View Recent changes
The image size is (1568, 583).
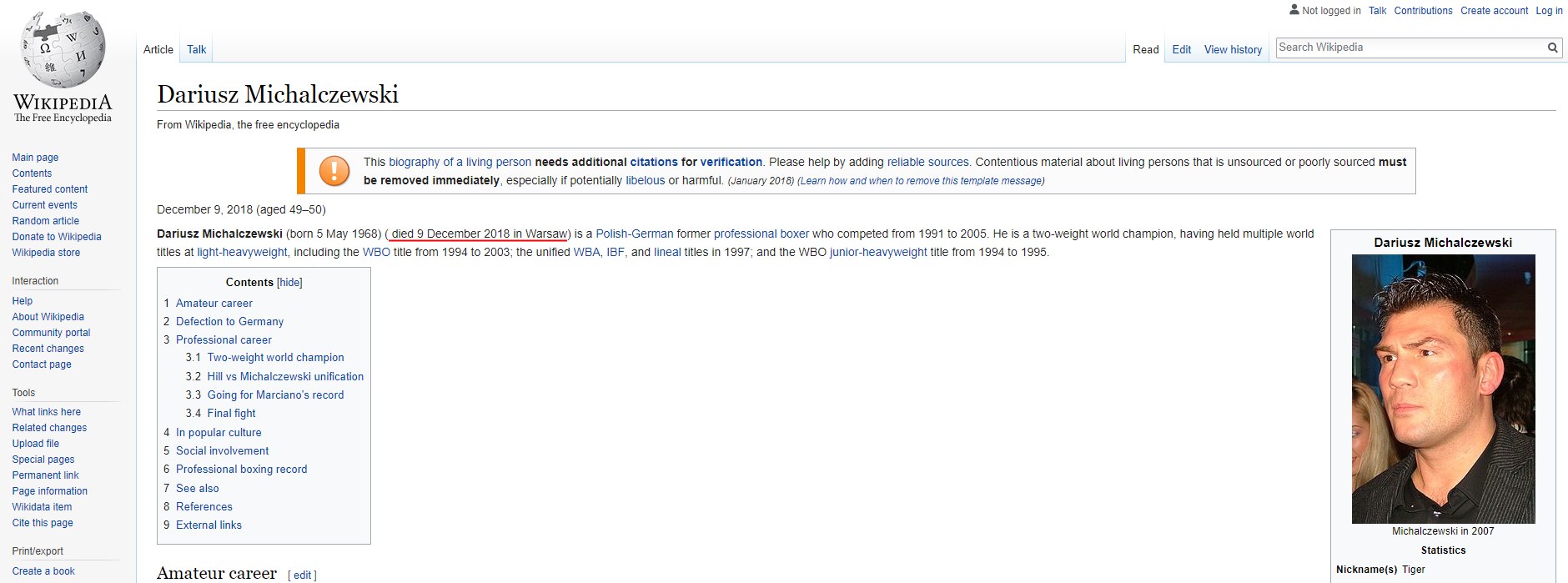click(x=48, y=349)
